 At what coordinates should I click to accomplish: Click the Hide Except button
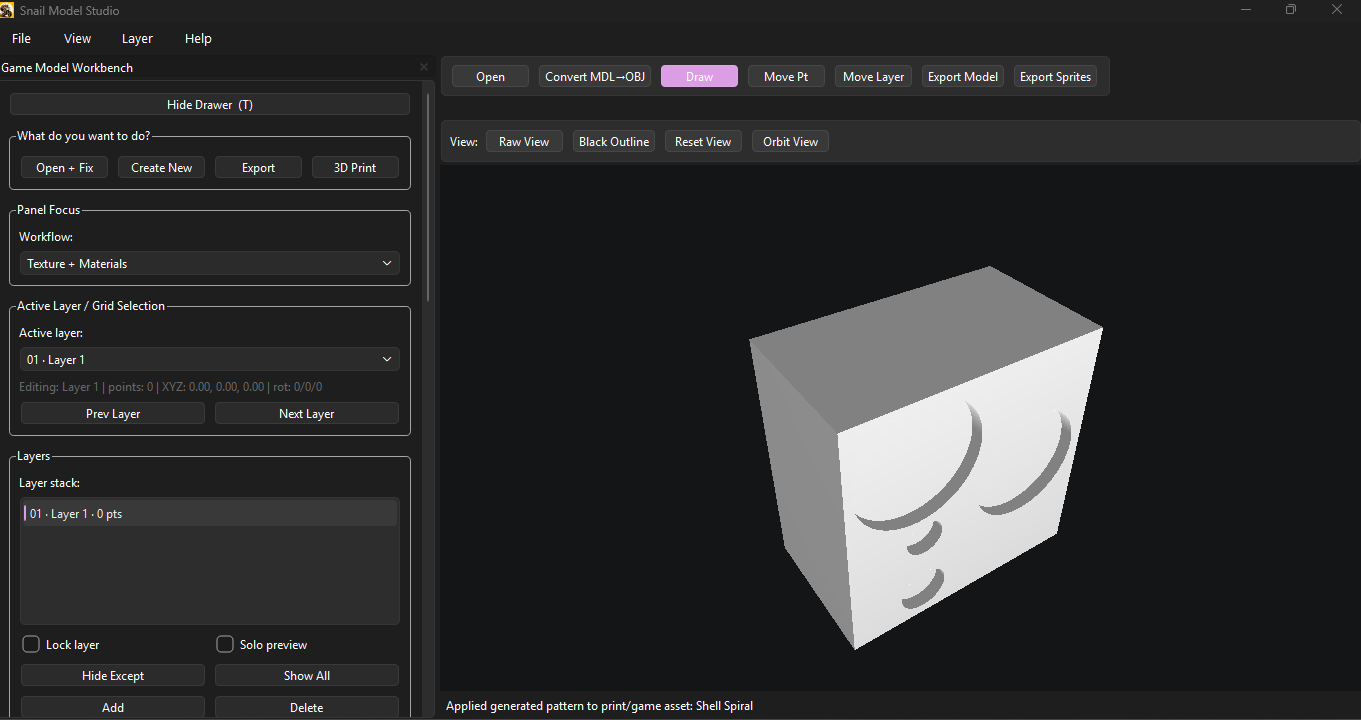click(113, 675)
